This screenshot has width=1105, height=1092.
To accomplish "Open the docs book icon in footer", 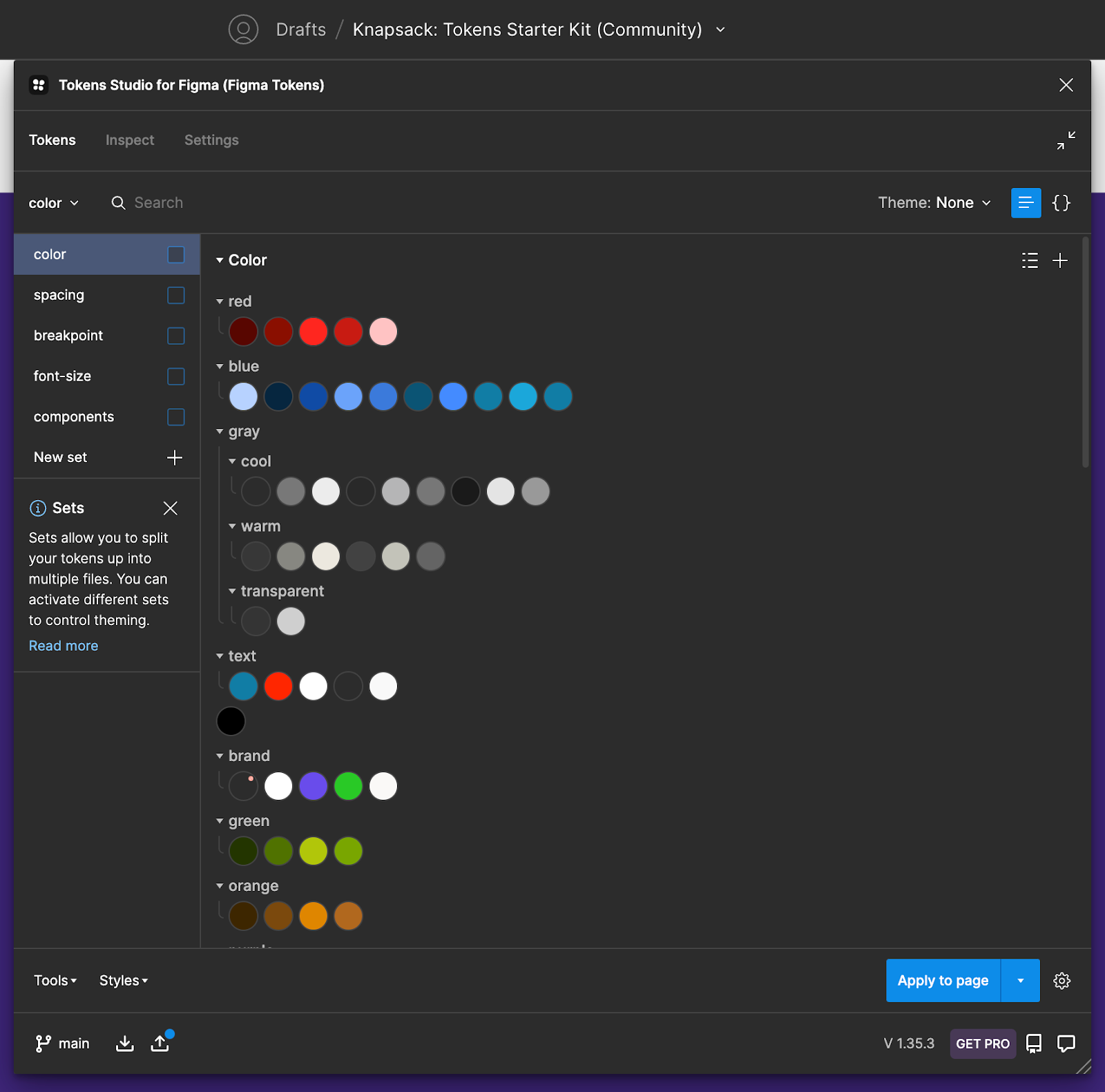I will point(1033,1043).
